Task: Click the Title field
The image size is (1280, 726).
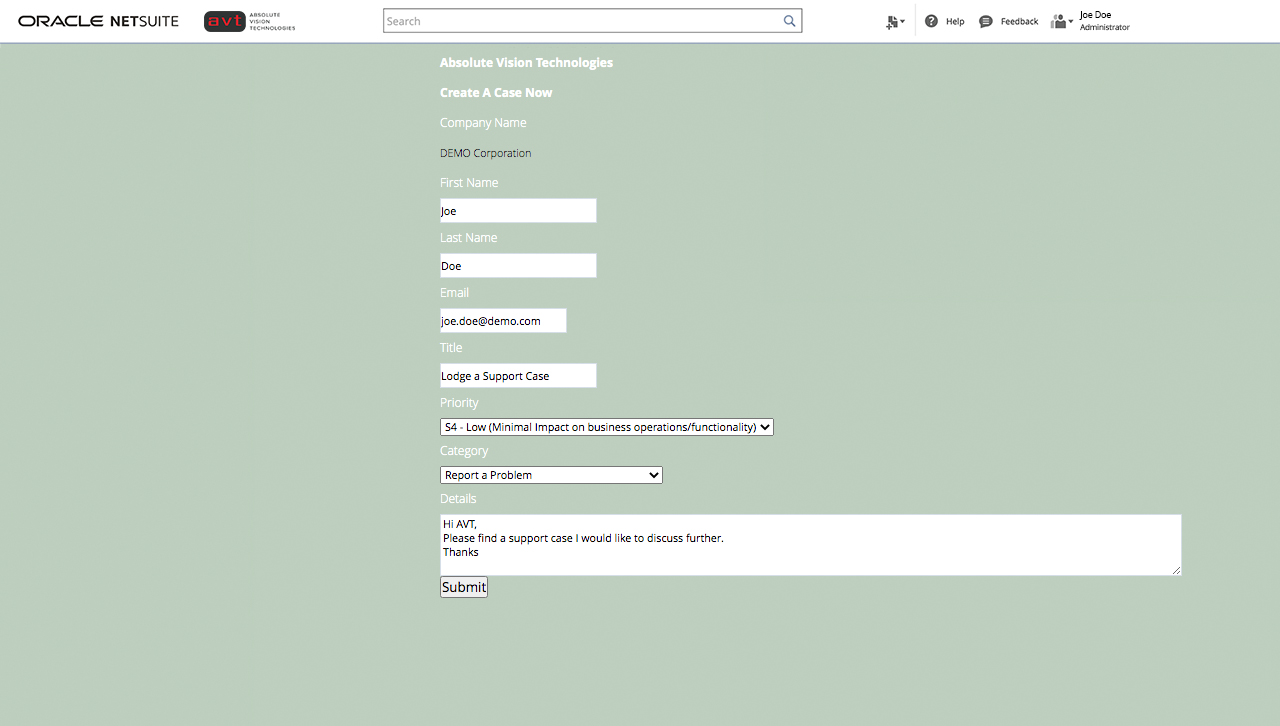Action: coord(517,375)
